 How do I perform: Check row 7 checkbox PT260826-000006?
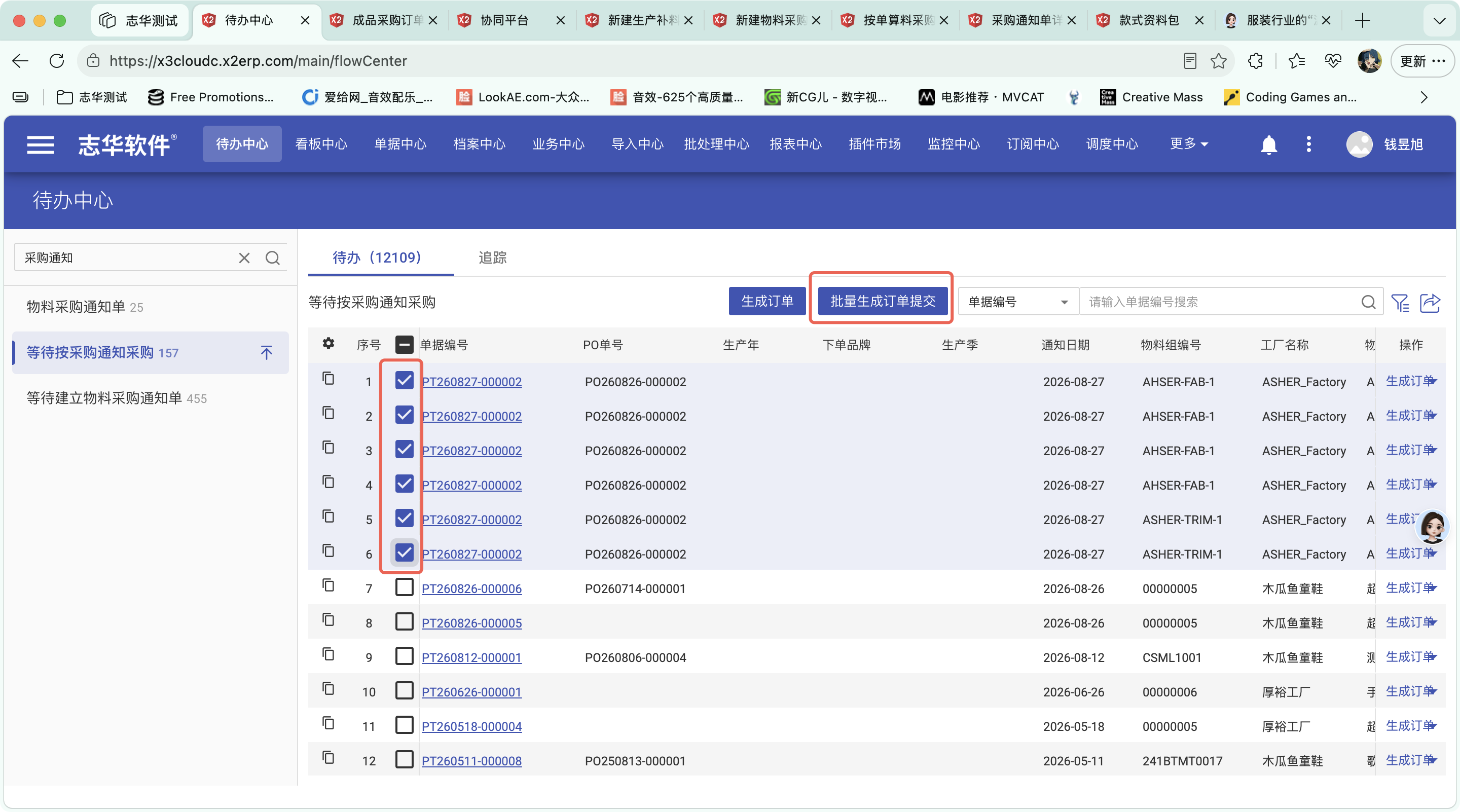404,587
